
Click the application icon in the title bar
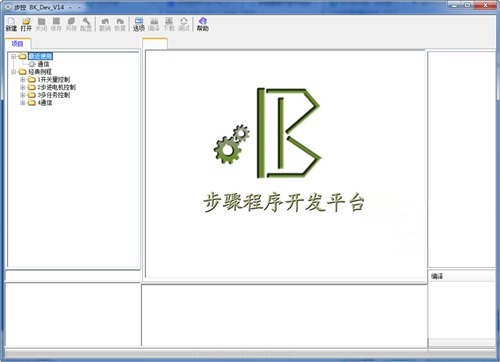click(8, 7)
